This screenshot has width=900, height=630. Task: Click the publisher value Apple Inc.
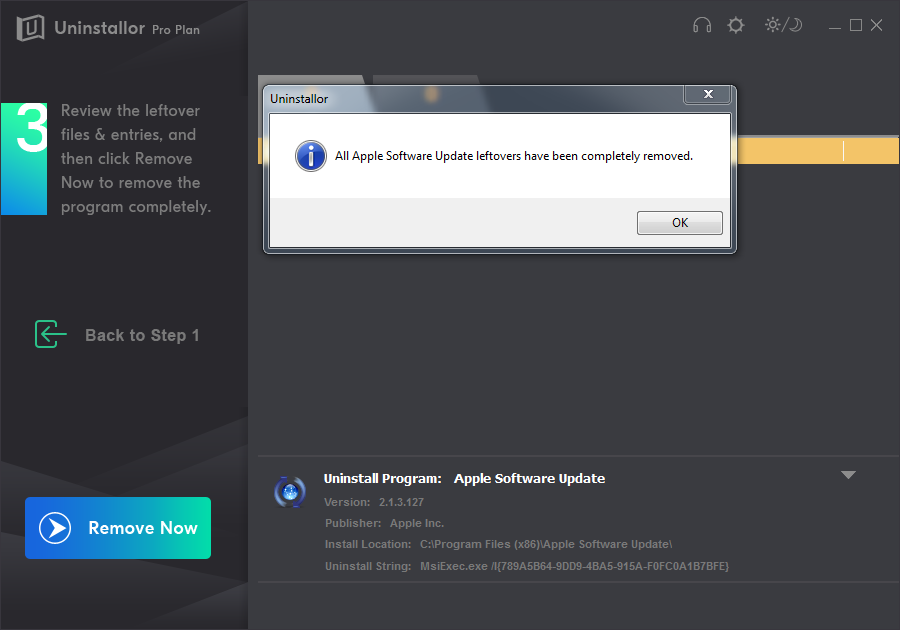coord(417,523)
